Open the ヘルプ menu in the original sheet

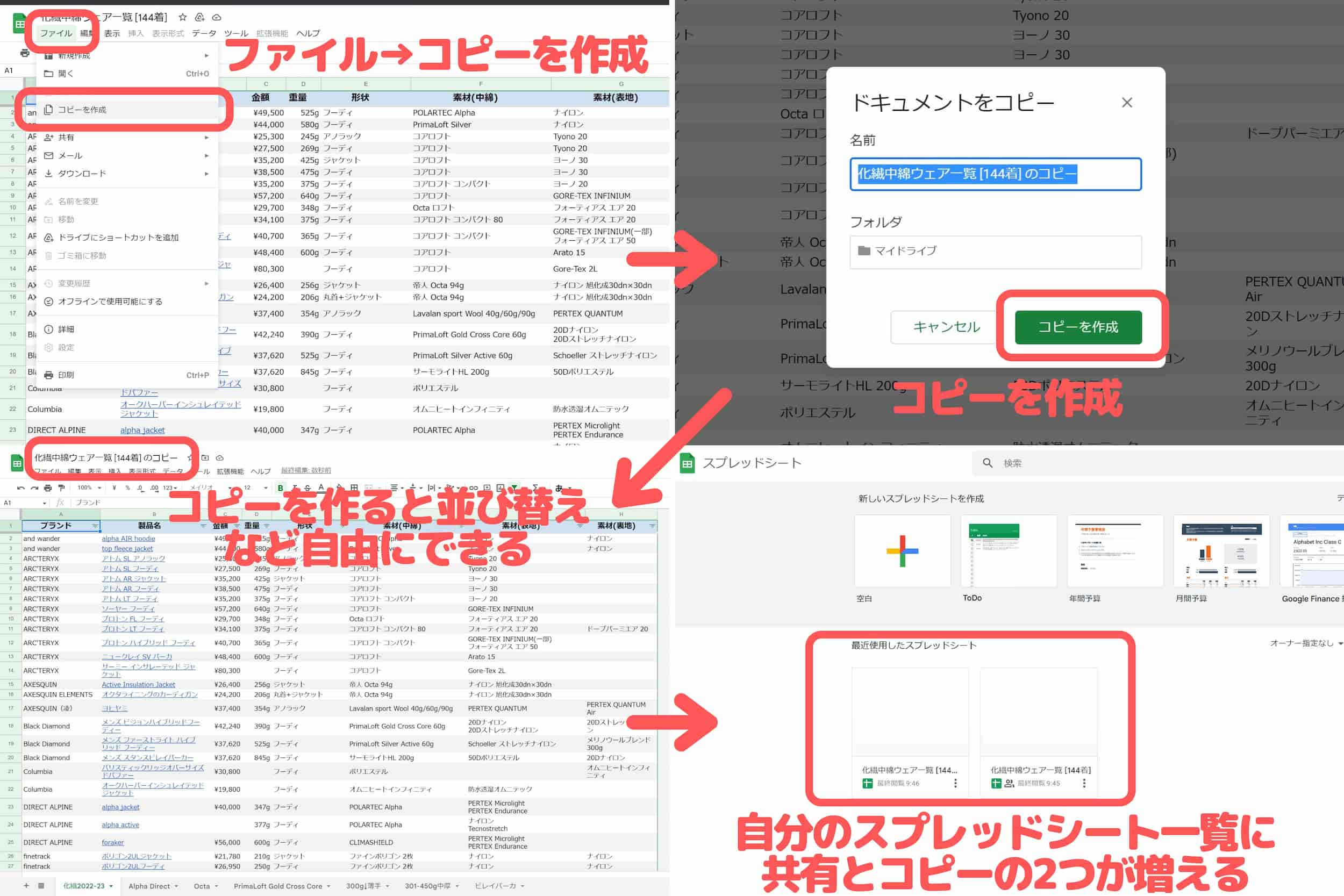[308, 33]
